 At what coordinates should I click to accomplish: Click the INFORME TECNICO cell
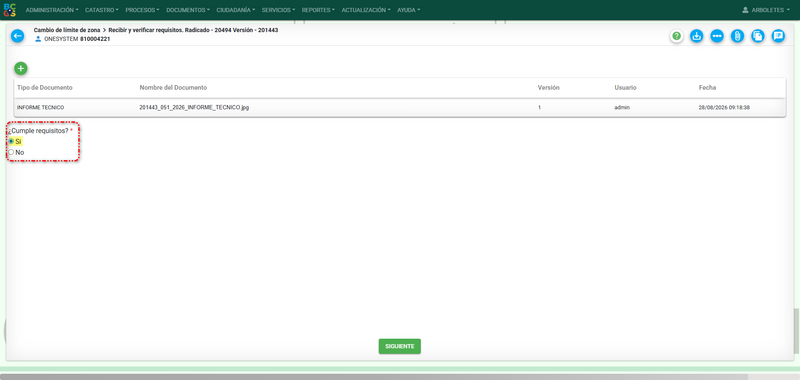(40, 108)
